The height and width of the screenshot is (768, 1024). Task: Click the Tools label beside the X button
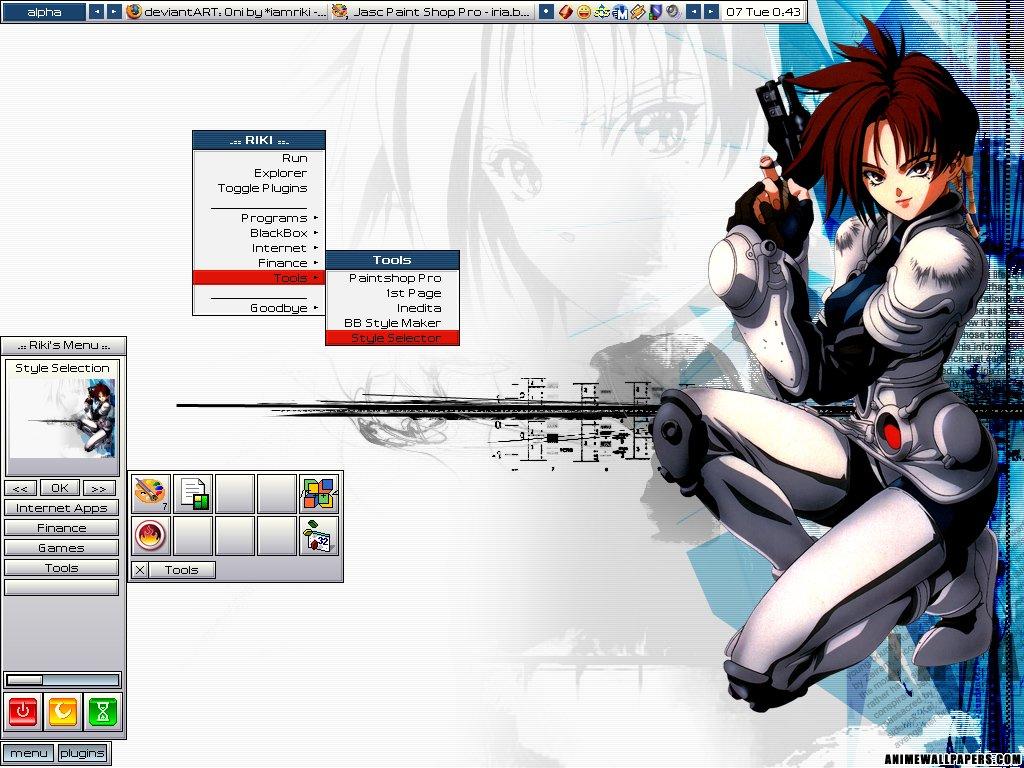pos(182,570)
